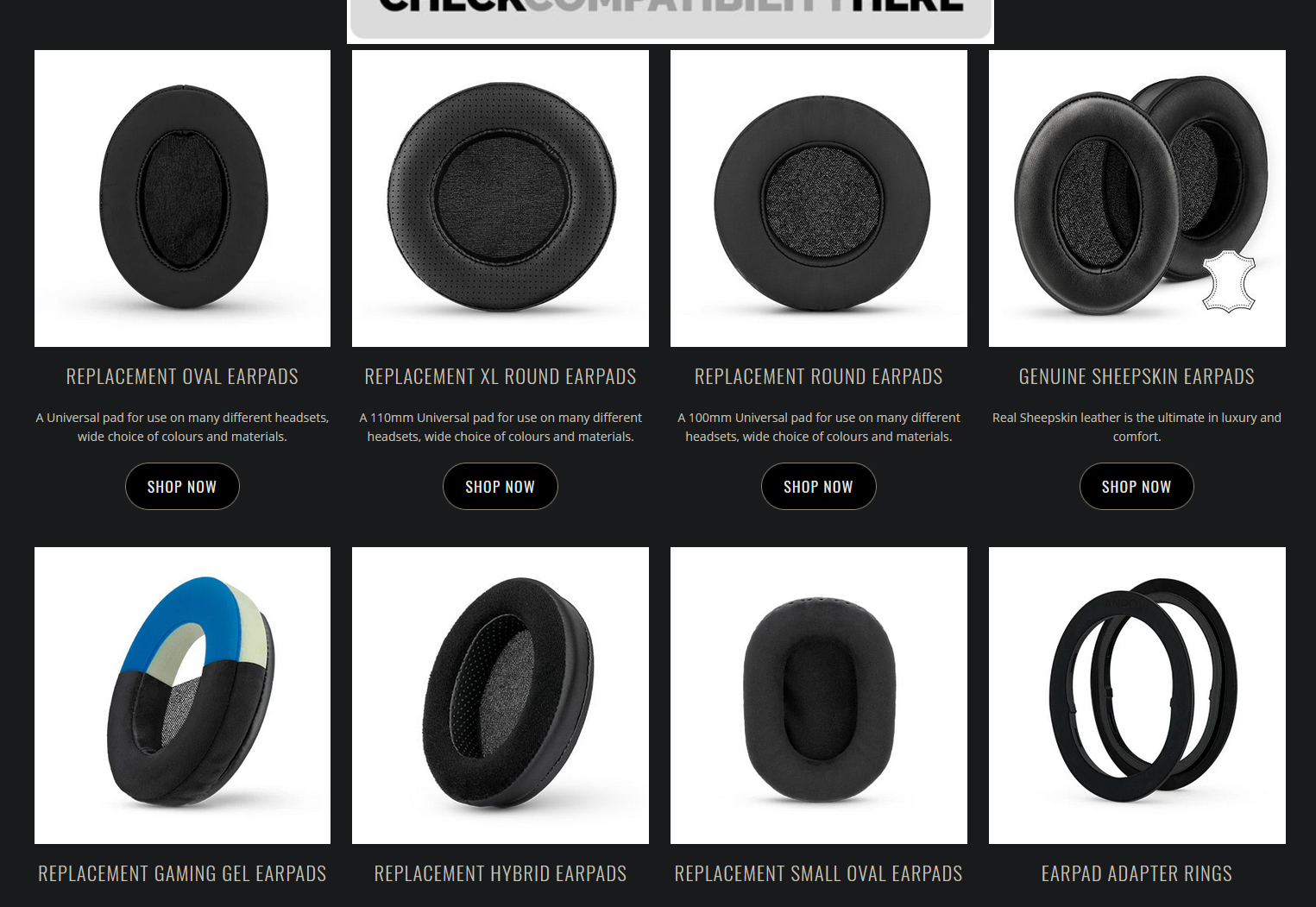Click the Earpad Adapter Rings title

[x=1137, y=873]
